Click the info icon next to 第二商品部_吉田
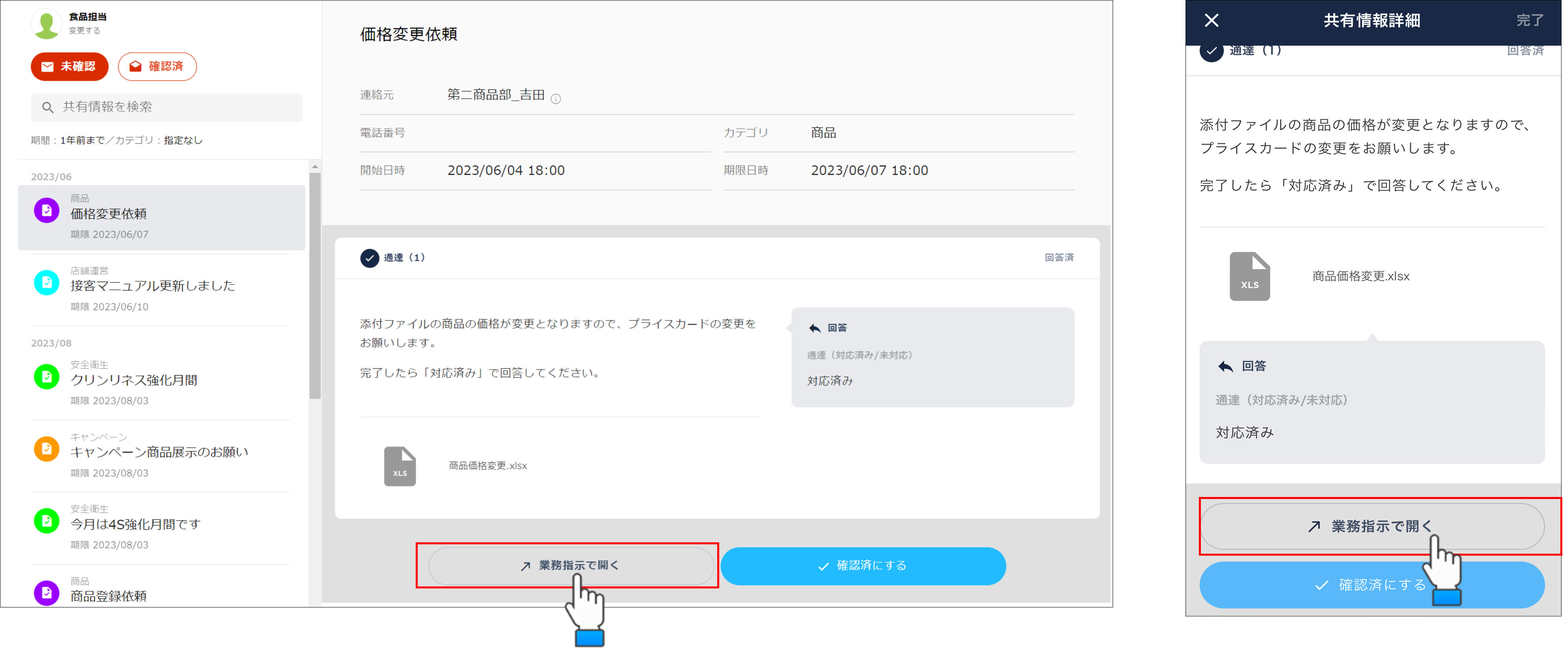 556,99
